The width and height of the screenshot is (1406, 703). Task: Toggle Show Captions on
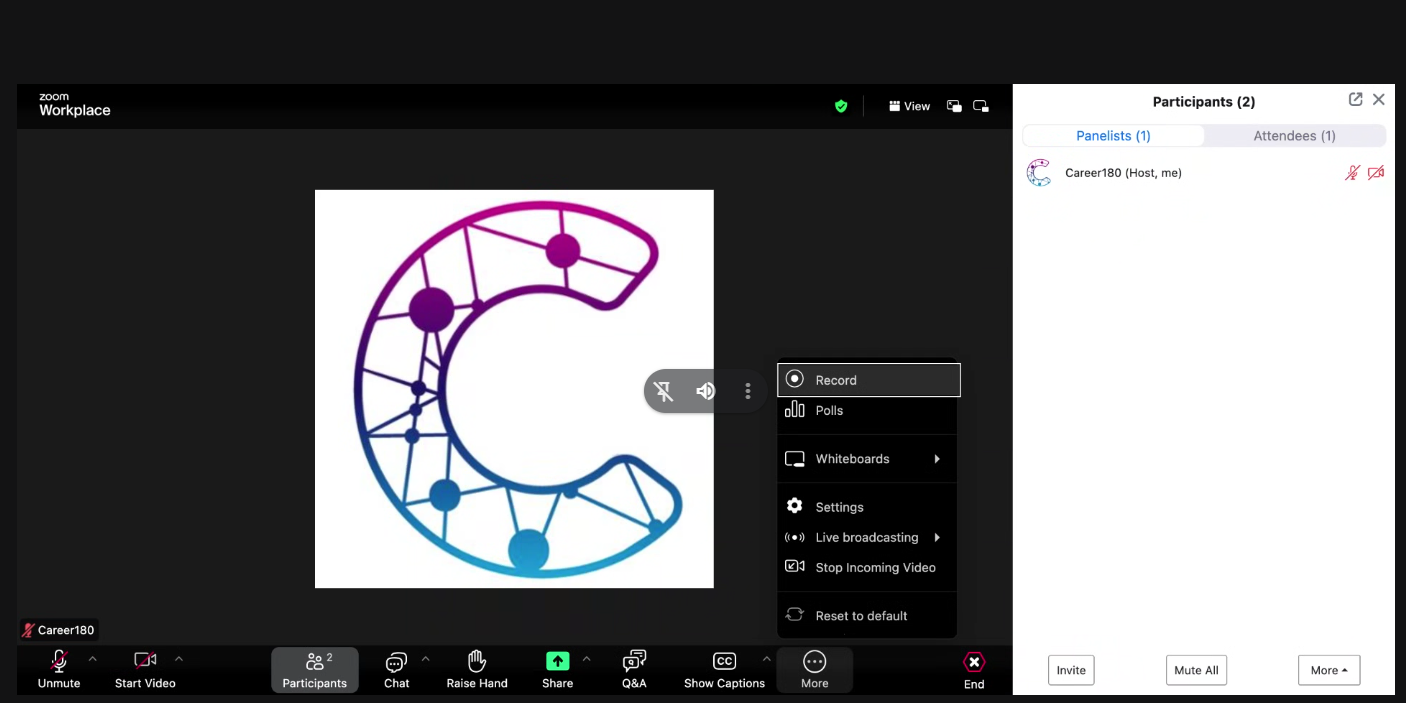pyautogui.click(x=724, y=670)
